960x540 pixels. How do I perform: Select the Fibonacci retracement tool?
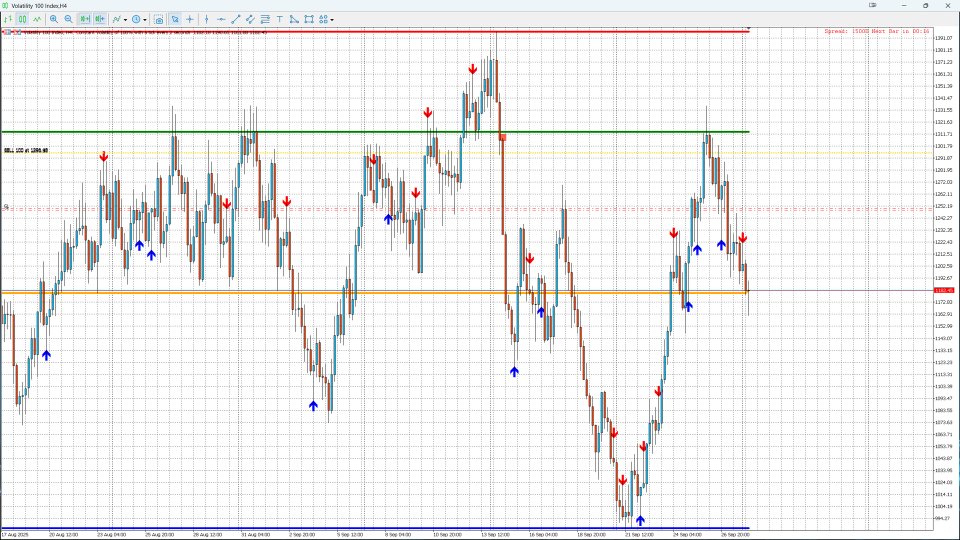pyautogui.click(x=265, y=20)
